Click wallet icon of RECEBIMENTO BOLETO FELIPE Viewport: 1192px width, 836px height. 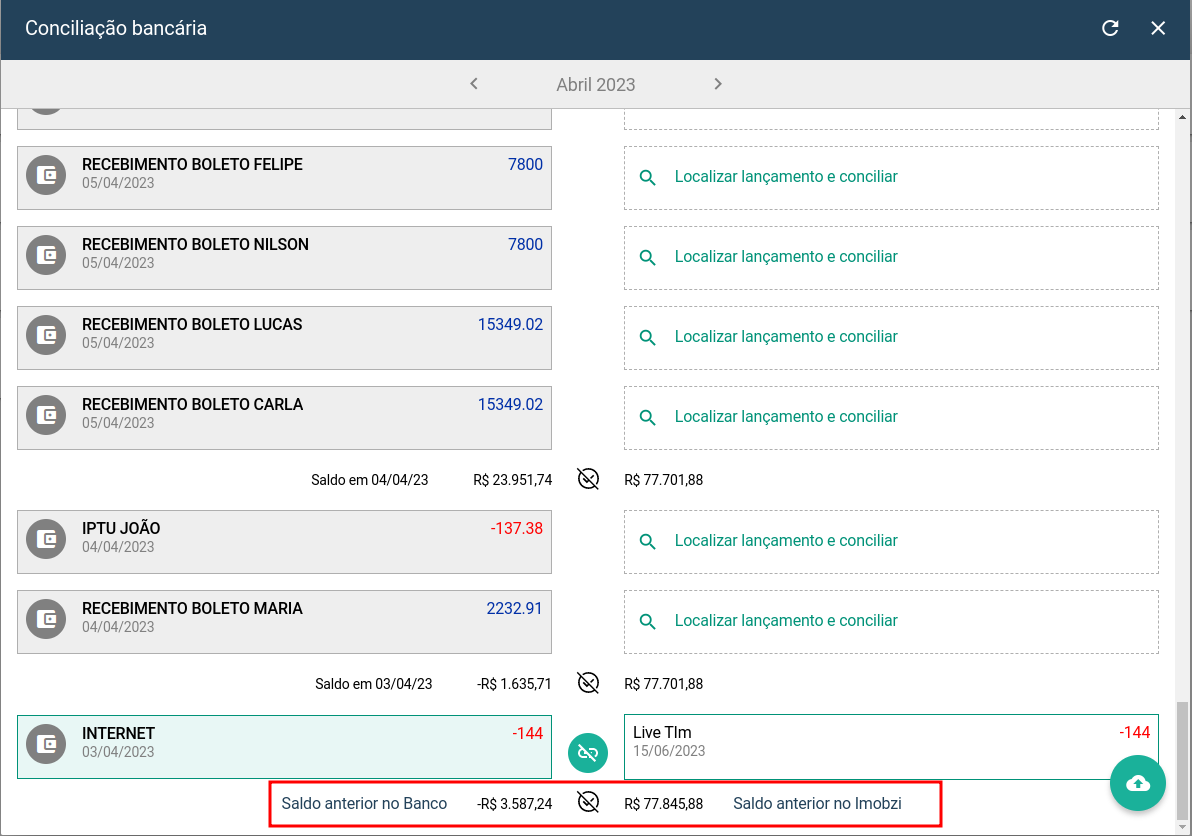tap(46, 175)
